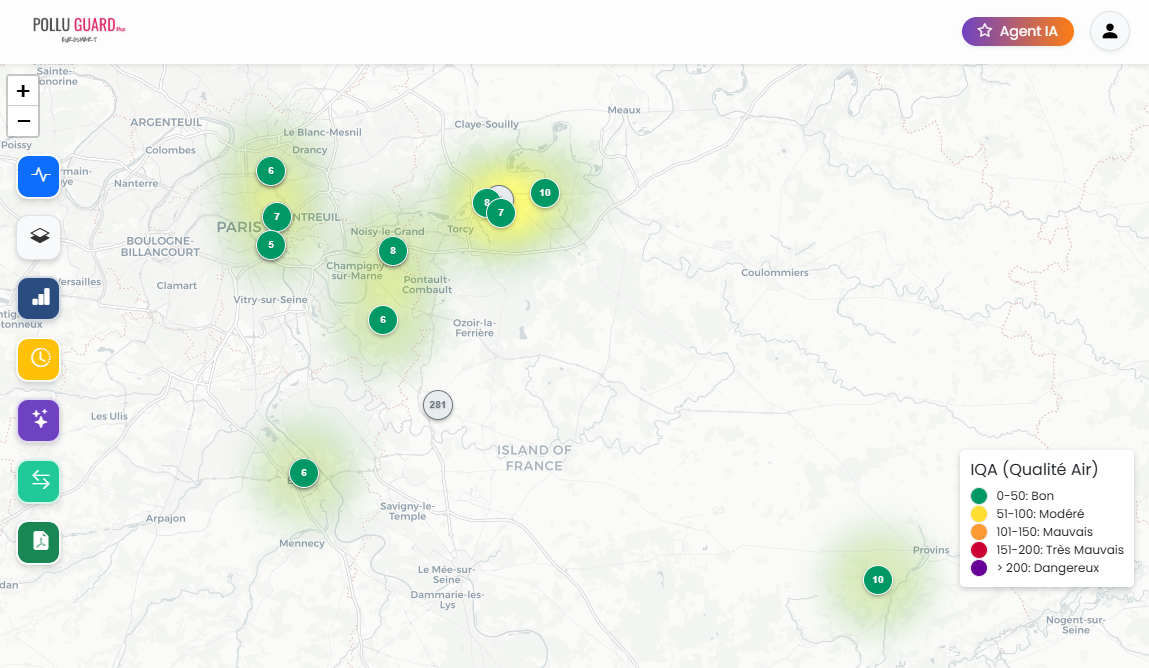The width and height of the screenshot is (1149, 668).
Task: Open the map layers selector icon
Action: [x=38, y=237]
